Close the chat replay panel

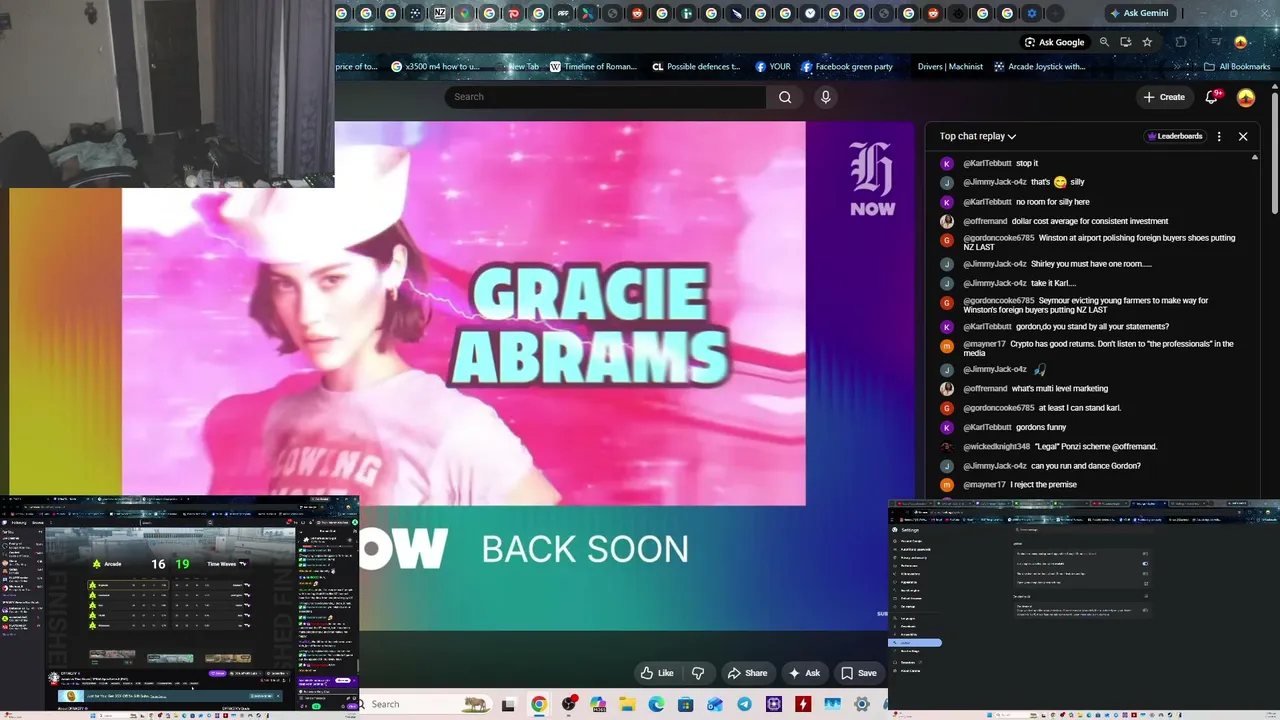[x=1243, y=136]
